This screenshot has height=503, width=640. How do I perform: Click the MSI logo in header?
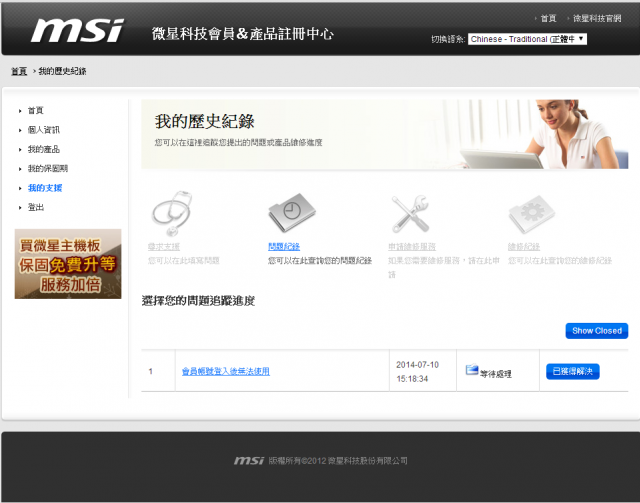(77, 30)
